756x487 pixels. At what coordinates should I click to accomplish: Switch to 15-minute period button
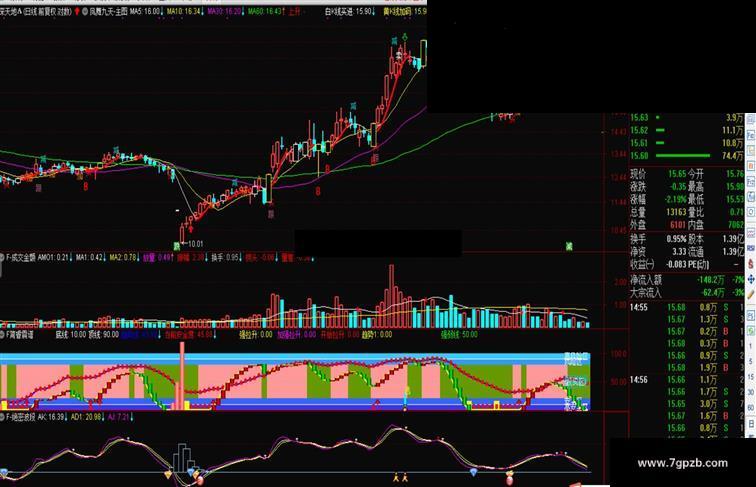751,377
